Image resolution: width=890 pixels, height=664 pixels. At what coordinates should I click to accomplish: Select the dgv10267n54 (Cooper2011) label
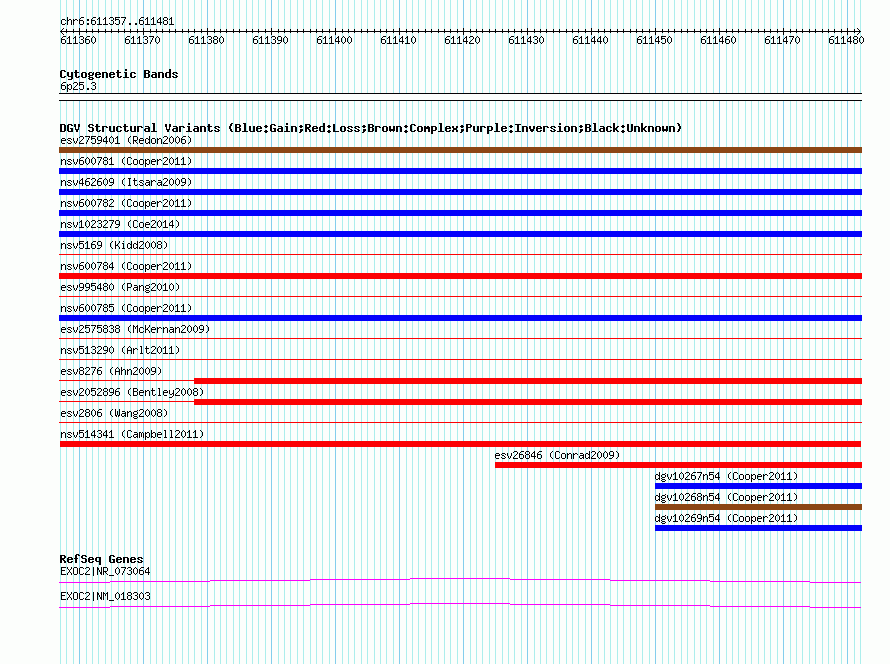(x=726, y=476)
